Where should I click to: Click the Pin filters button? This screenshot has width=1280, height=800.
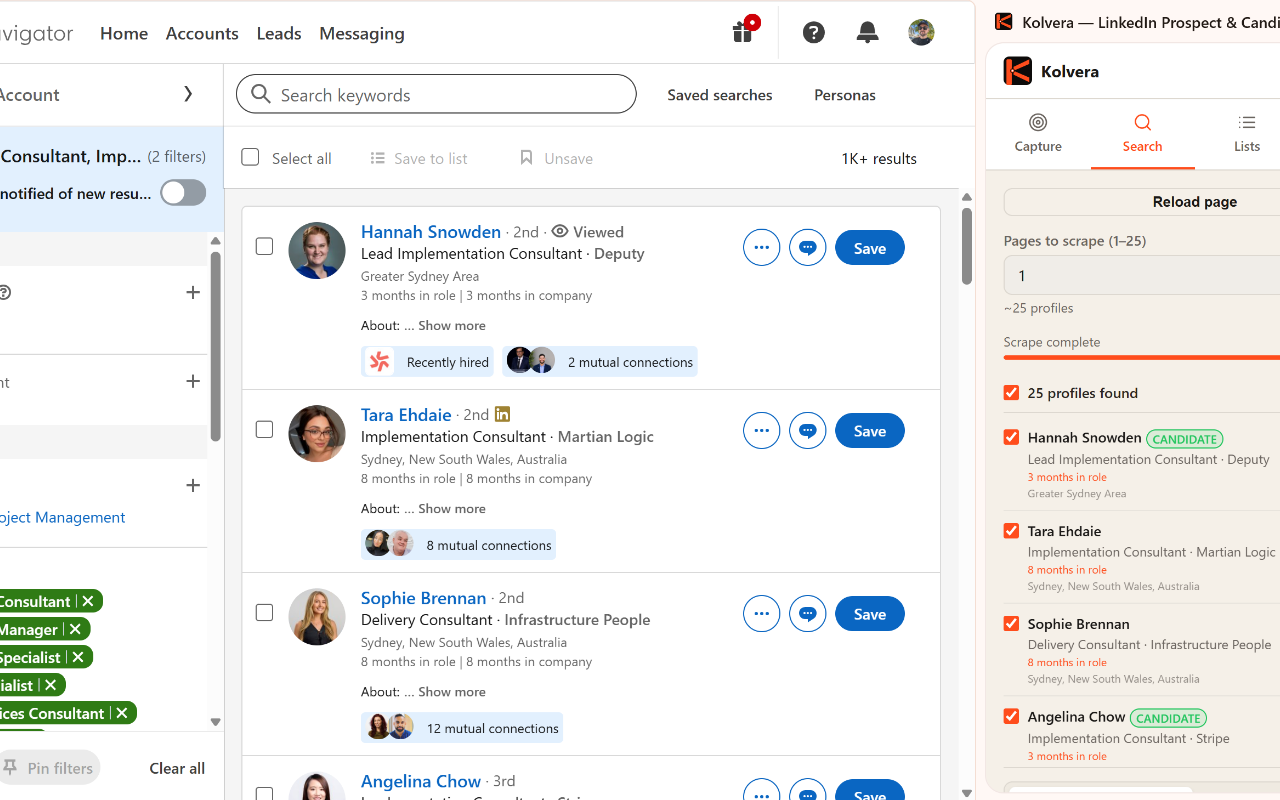pyautogui.click(x=49, y=768)
